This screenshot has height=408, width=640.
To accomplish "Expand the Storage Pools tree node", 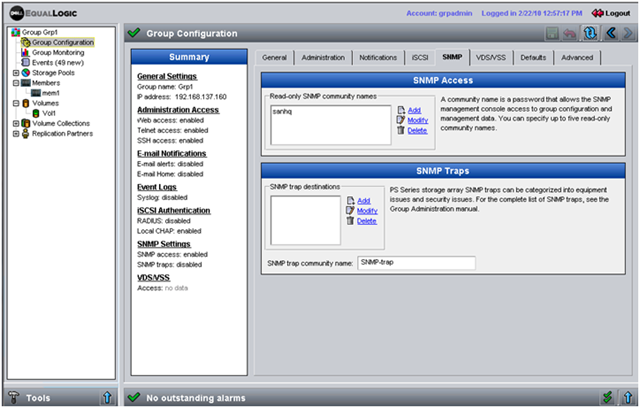I will coord(16,73).
